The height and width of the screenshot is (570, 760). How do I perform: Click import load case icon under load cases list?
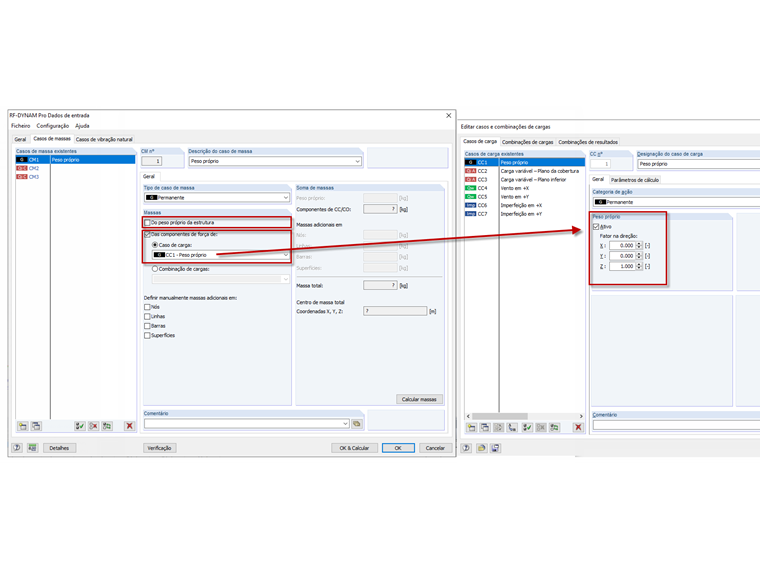512,428
